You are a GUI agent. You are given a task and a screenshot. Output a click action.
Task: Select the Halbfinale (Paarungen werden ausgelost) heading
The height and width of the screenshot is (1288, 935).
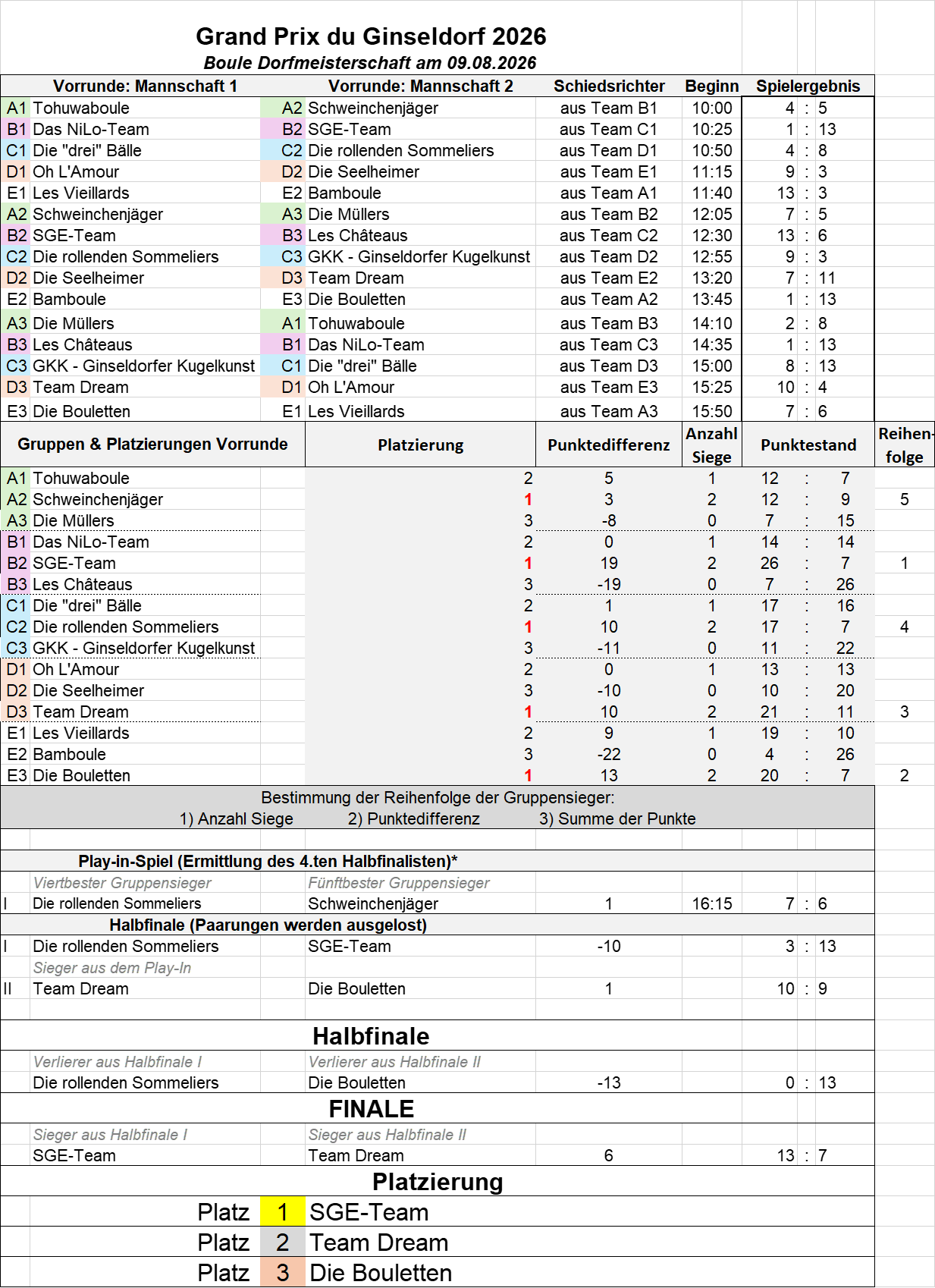[x=268, y=925]
